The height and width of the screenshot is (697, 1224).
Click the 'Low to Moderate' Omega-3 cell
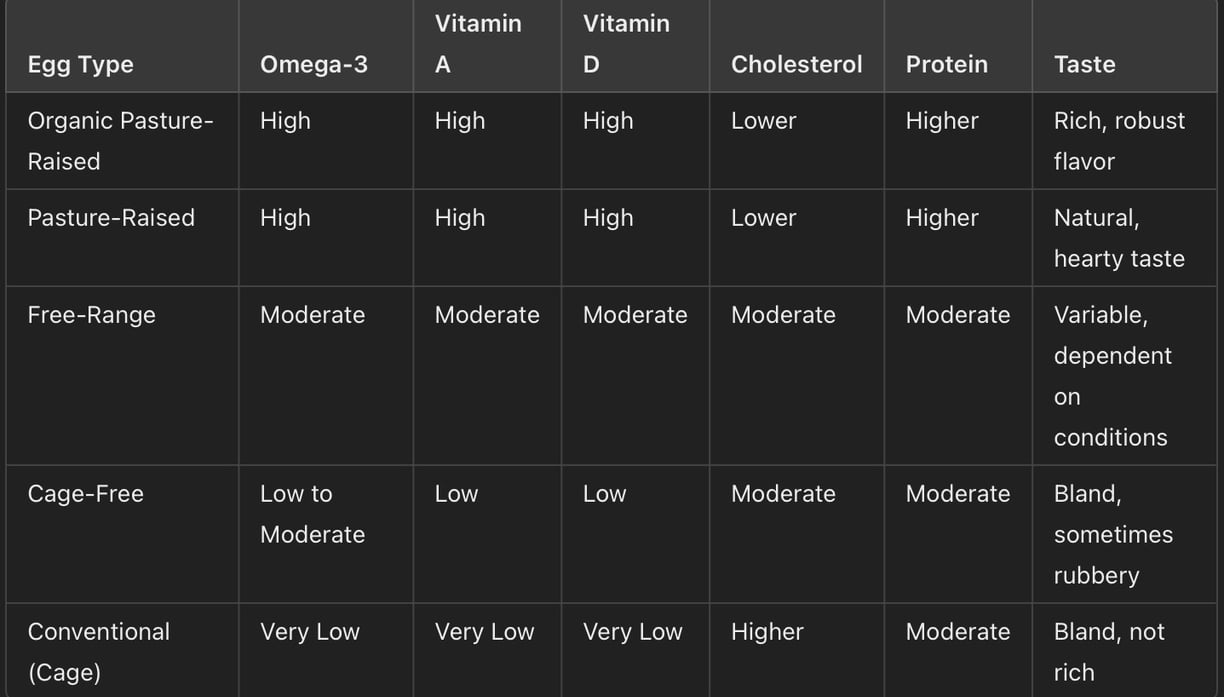coord(312,514)
